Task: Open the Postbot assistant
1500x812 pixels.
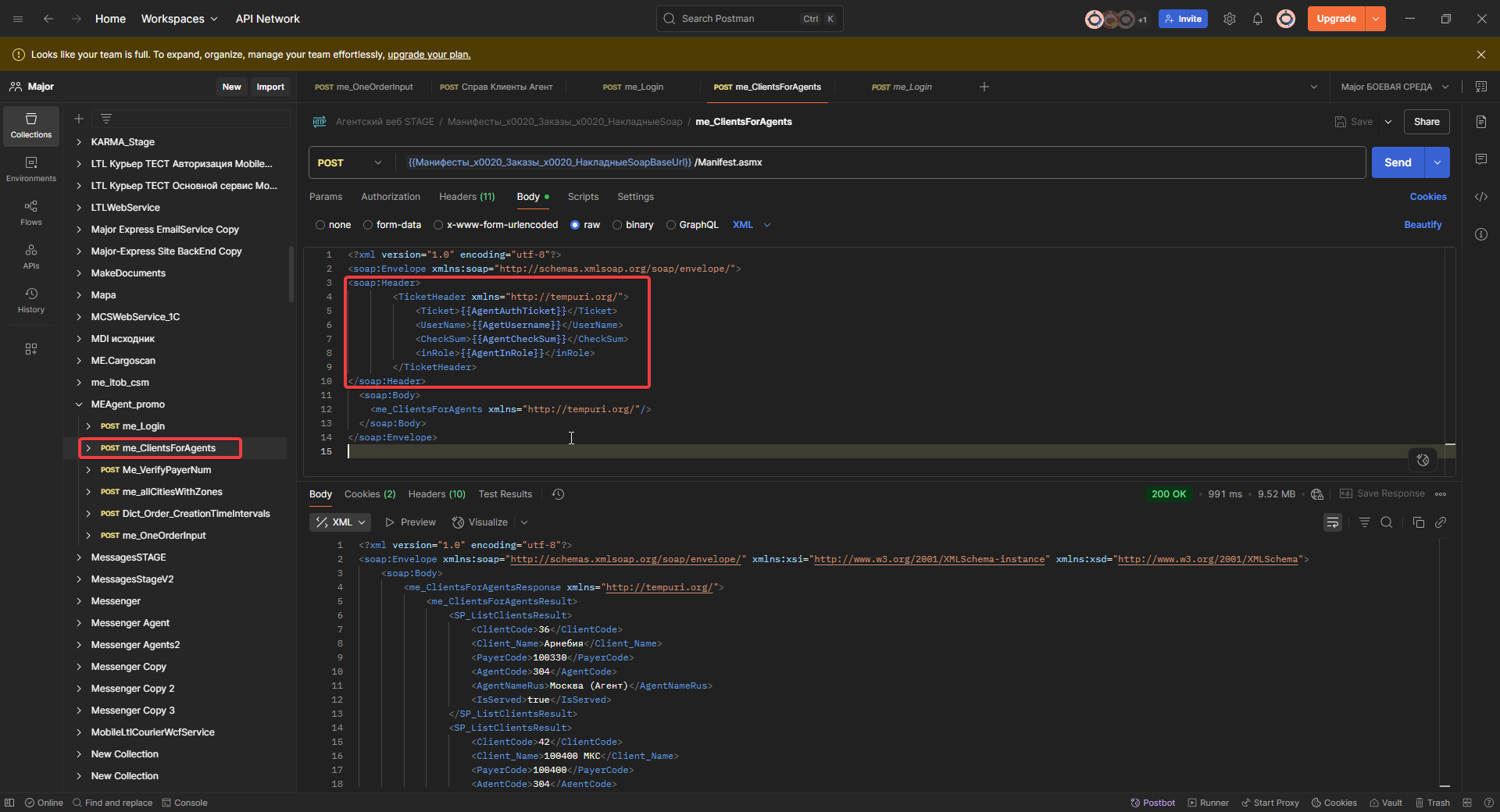Action: coord(1153,803)
